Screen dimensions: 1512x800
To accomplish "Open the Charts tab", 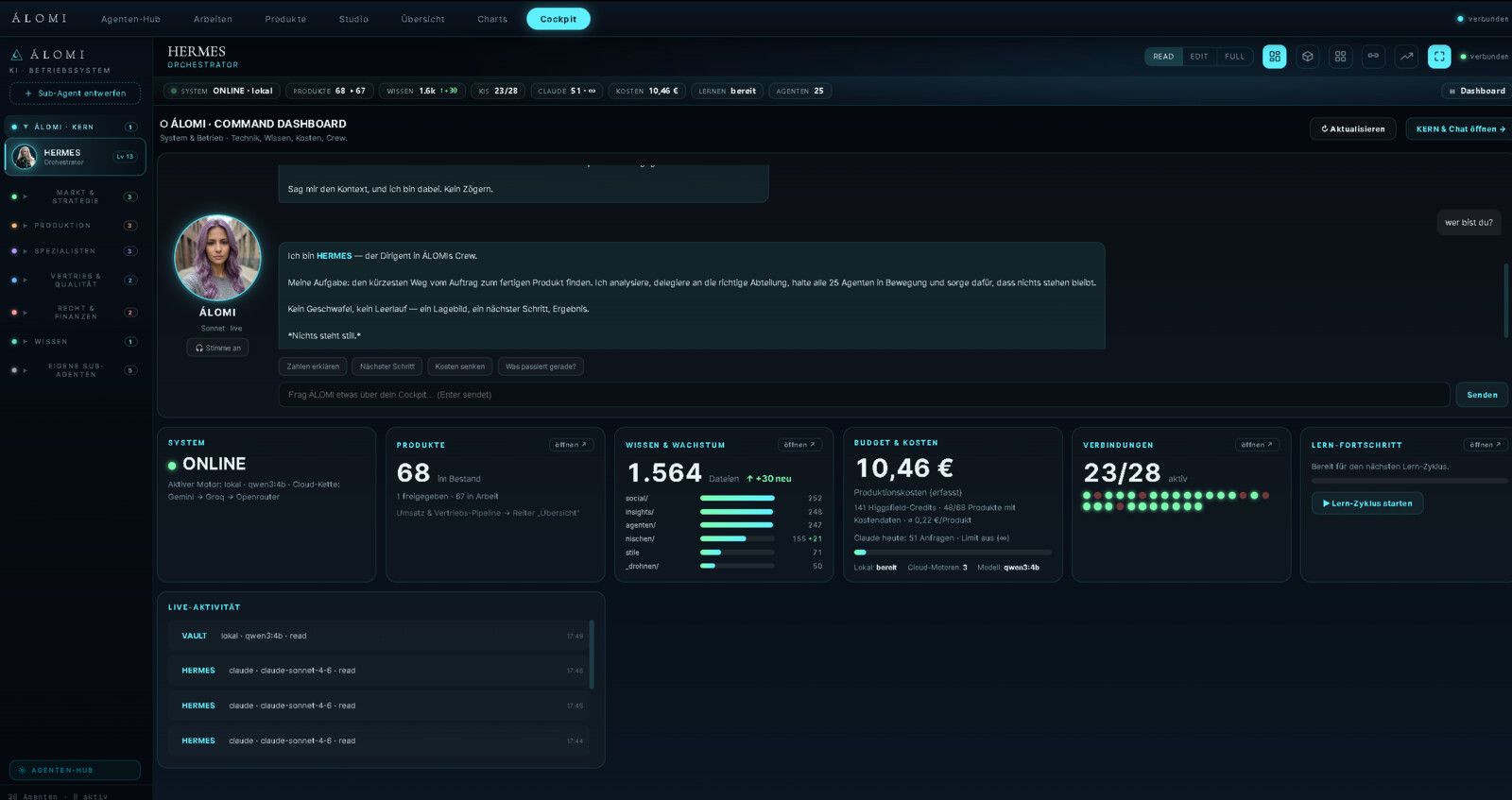I will click(492, 19).
